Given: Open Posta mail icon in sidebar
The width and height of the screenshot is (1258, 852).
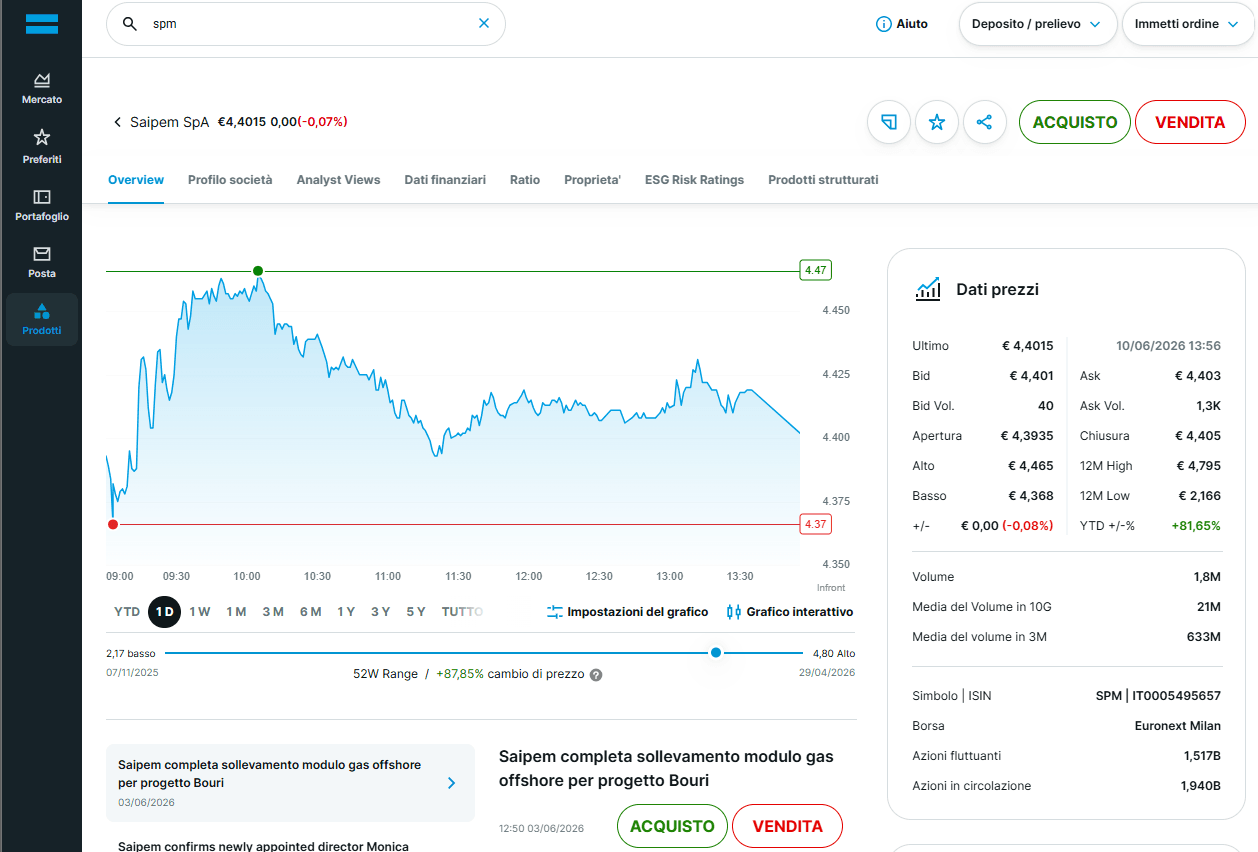Looking at the screenshot, I should (x=42, y=262).
